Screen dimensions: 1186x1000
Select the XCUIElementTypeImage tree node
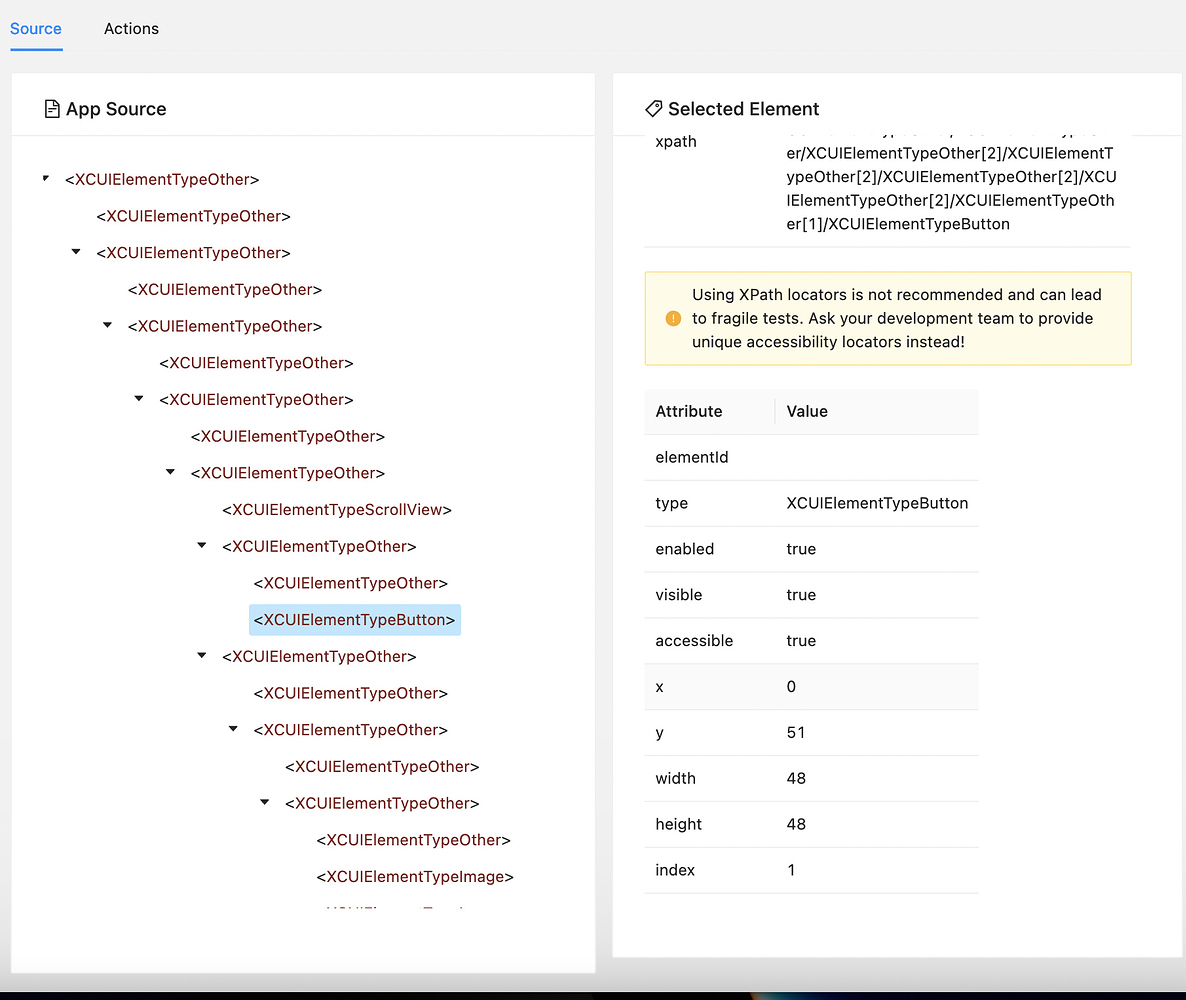(x=415, y=877)
